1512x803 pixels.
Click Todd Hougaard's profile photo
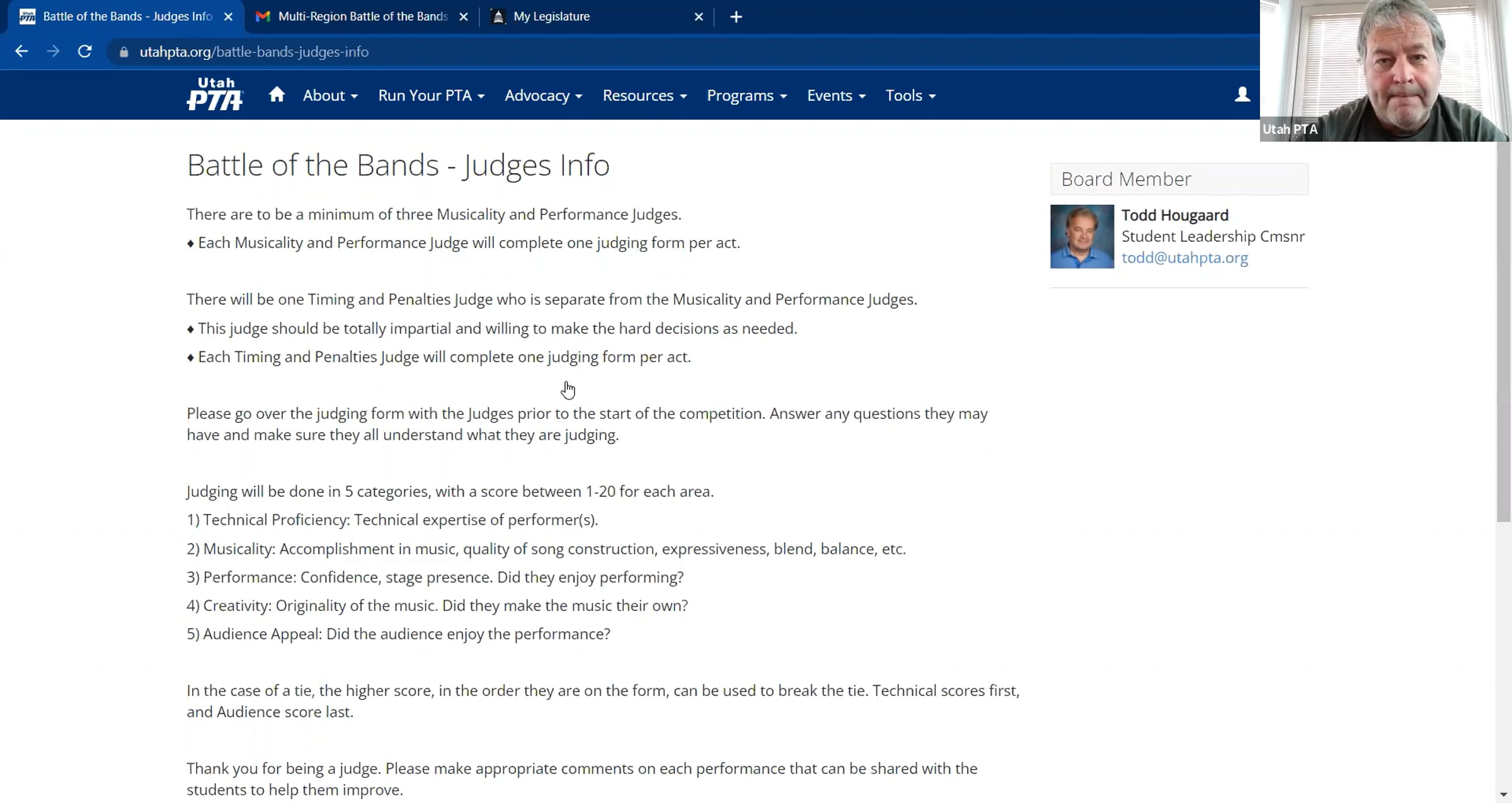(1082, 237)
